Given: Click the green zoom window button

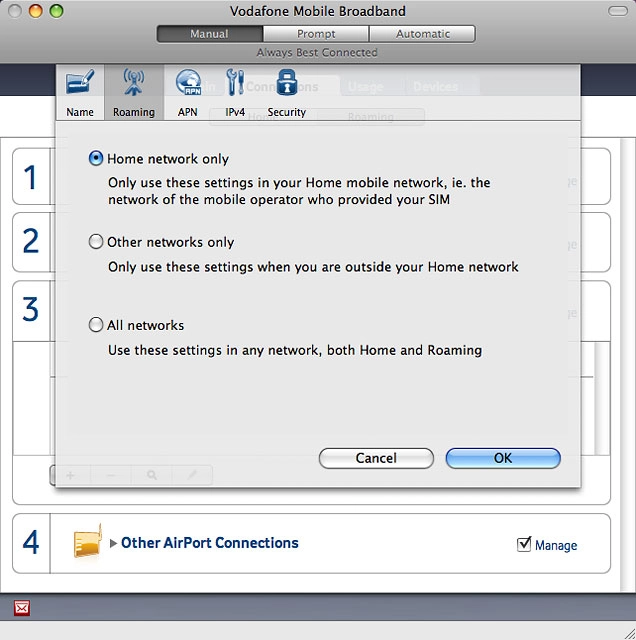Looking at the screenshot, I should [56, 11].
